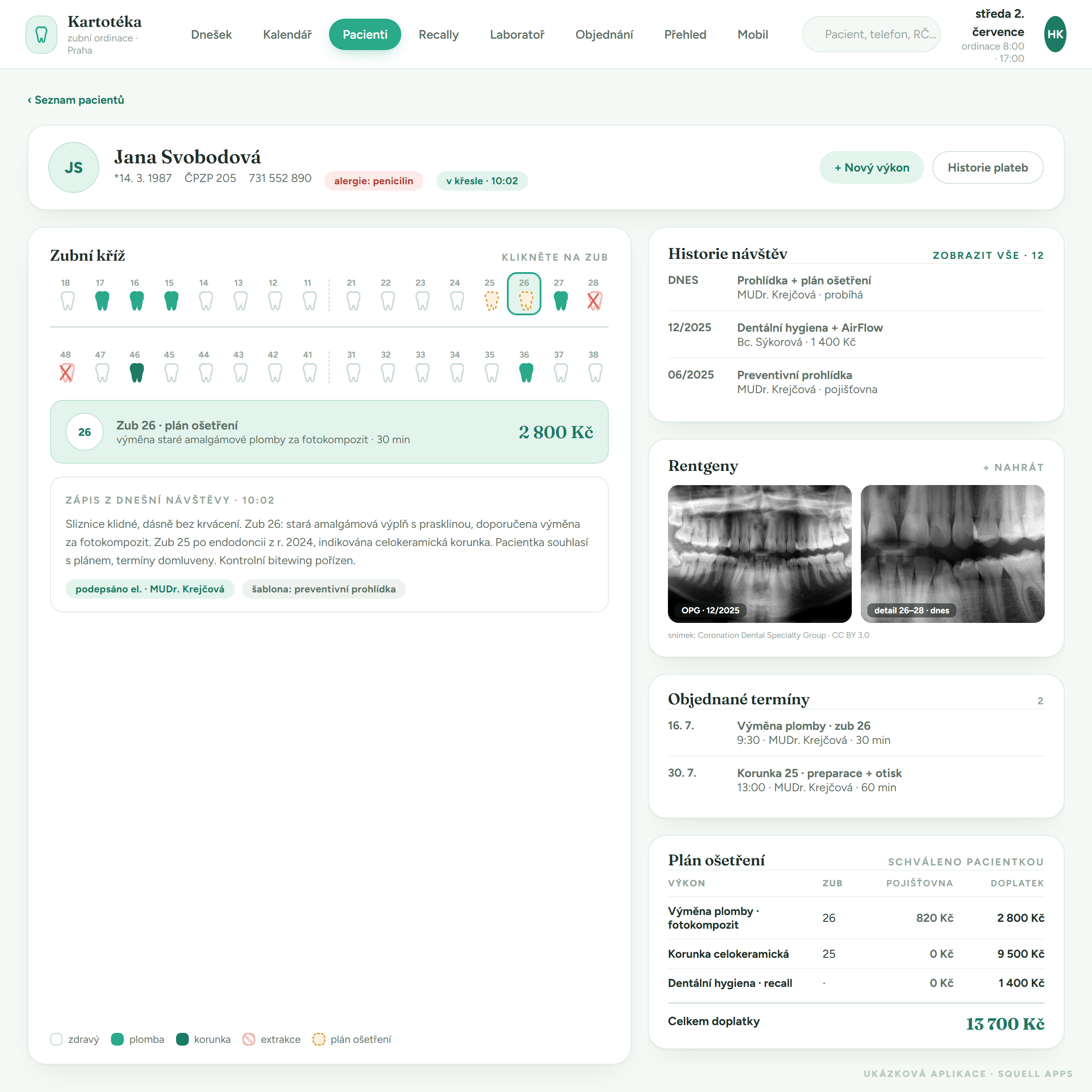Image resolution: width=1092 pixels, height=1092 pixels.
Task: Open the Mobil tab
Action: (752, 35)
